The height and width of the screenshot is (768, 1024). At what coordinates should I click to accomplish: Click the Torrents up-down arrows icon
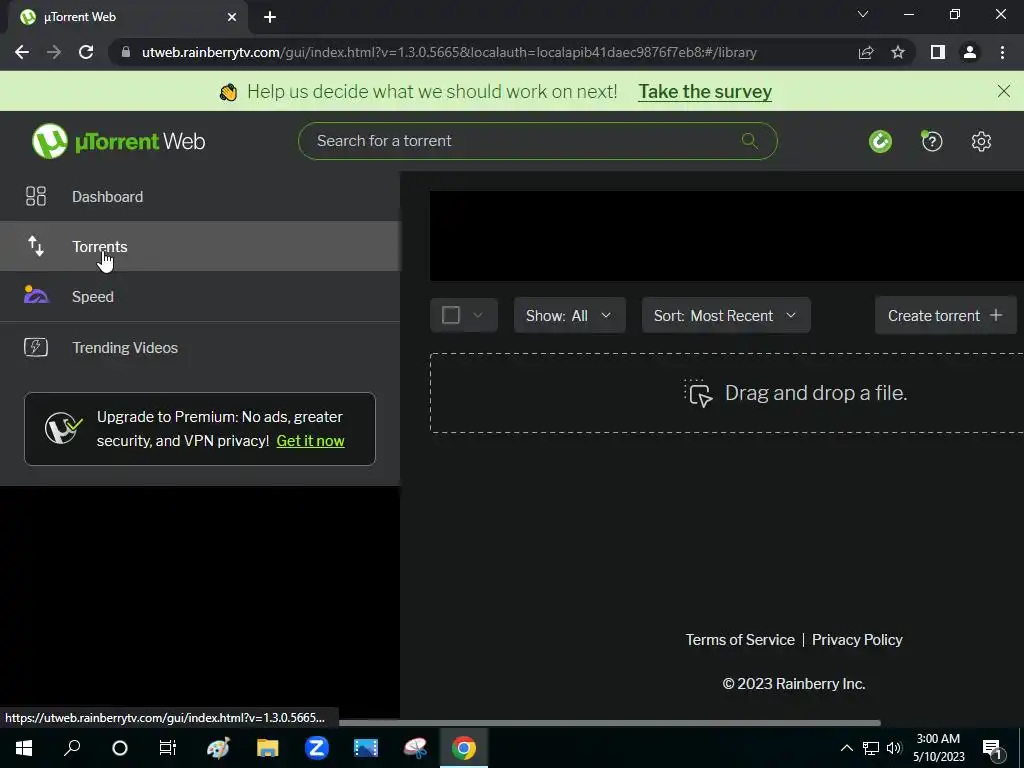click(36, 246)
